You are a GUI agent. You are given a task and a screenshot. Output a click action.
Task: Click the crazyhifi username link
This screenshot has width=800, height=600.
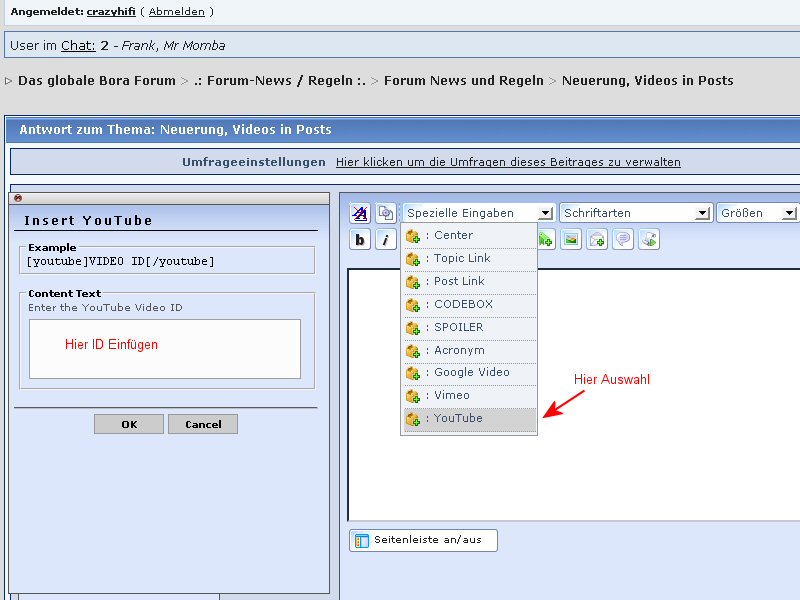coord(111,11)
